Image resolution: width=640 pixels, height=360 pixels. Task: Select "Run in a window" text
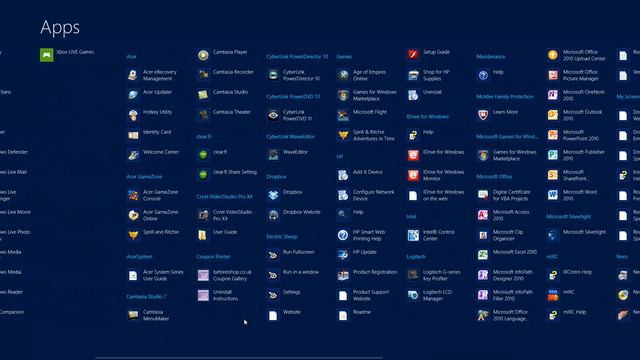click(x=301, y=272)
